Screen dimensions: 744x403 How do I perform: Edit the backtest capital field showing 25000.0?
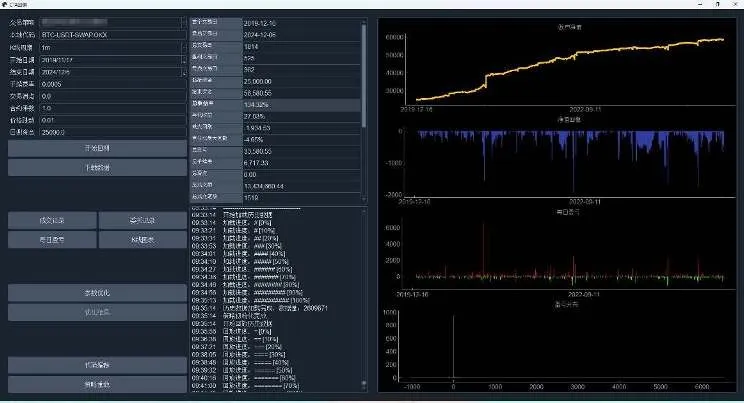point(112,132)
